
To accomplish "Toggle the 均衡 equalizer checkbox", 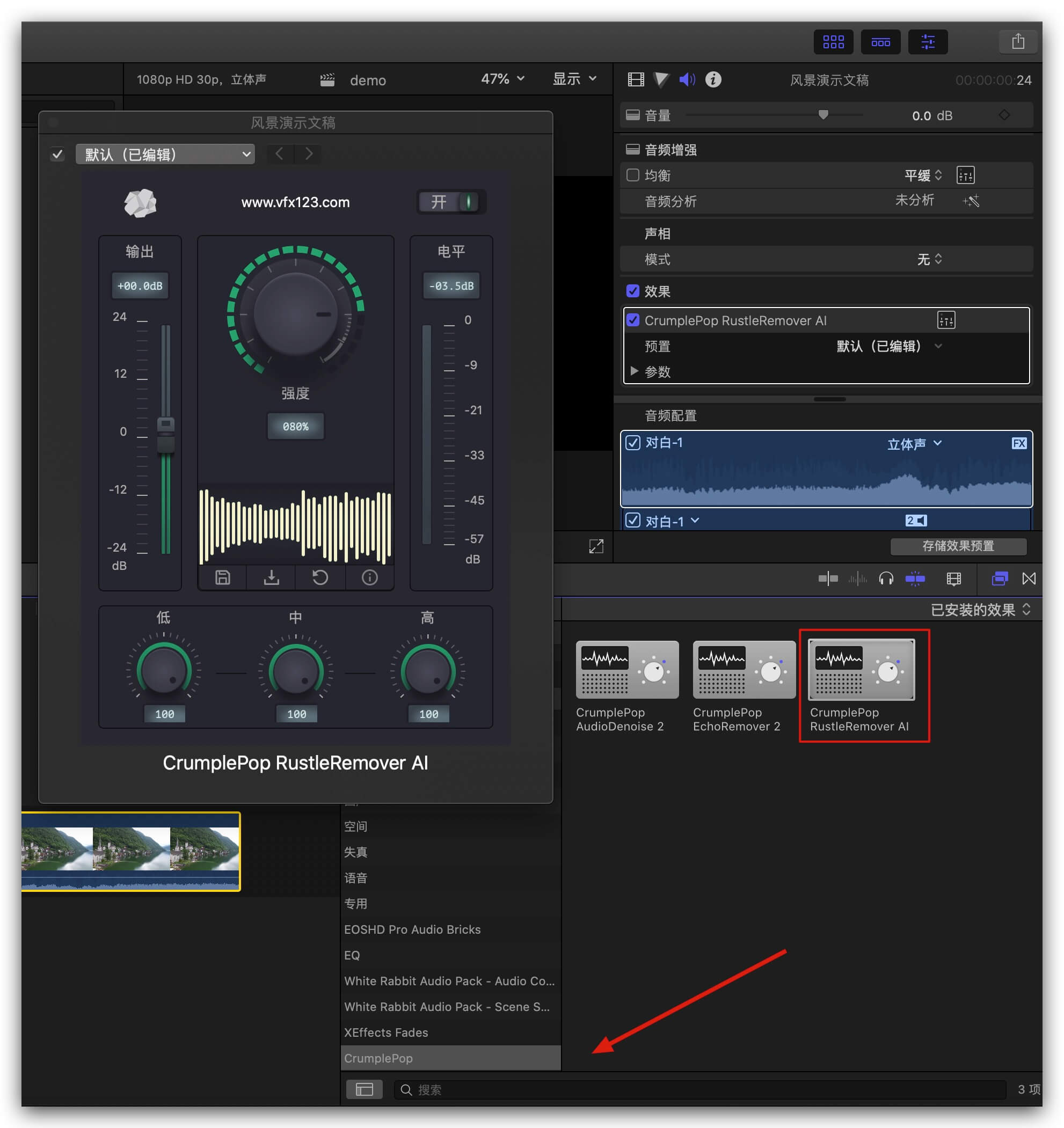I will click(x=631, y=174).
